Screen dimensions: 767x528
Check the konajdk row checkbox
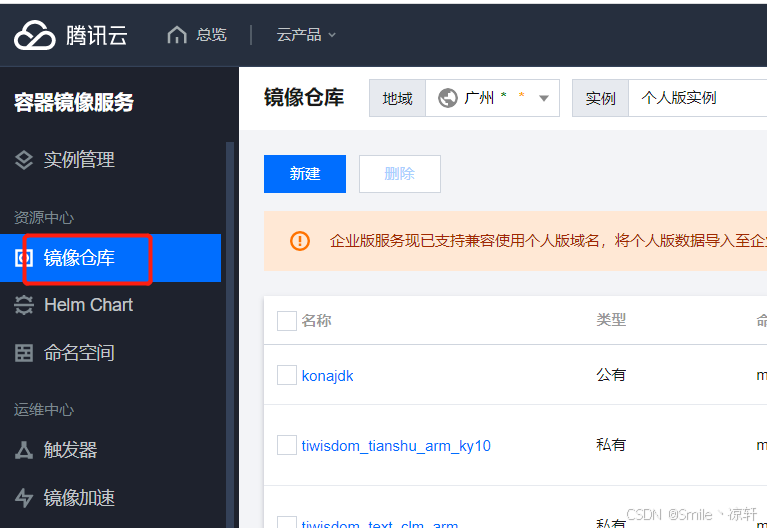pyautogui.click(x=287, y=375)
